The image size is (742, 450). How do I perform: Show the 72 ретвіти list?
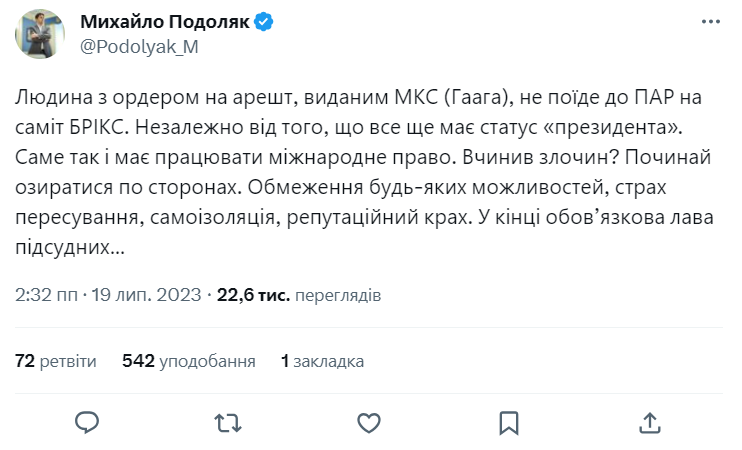click(x=56, y=361)
